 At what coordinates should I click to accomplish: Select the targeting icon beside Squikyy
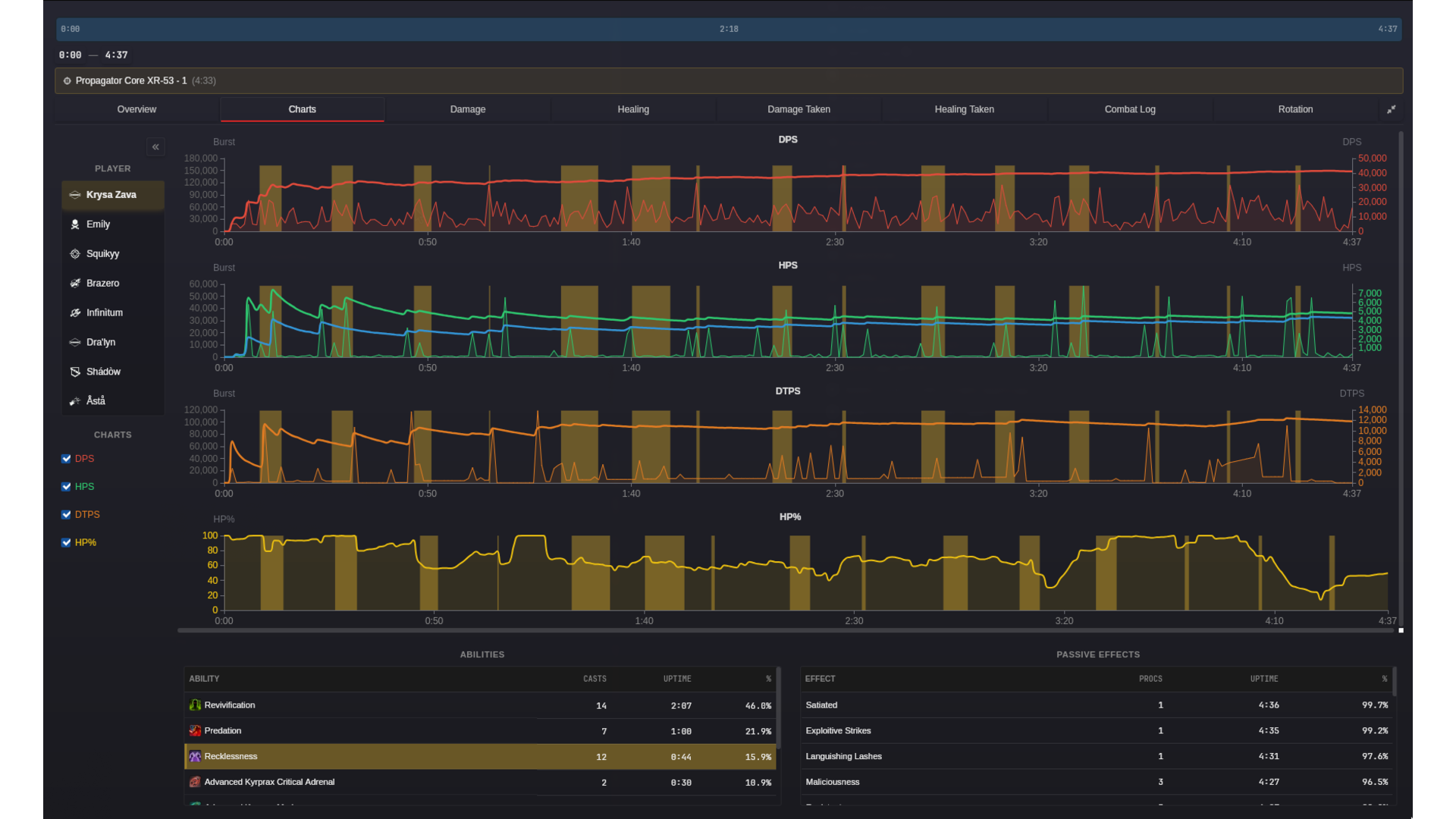(75, 253)
